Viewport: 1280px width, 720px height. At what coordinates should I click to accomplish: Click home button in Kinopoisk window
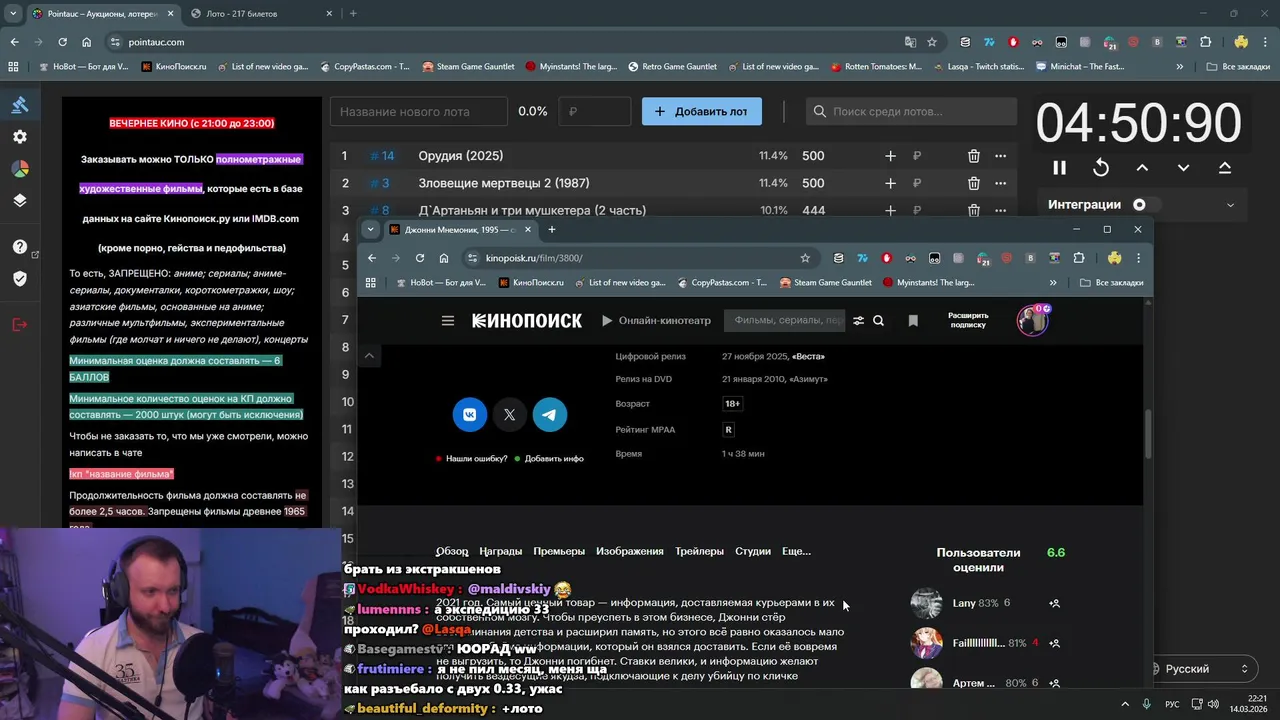[x=444, y=258]
